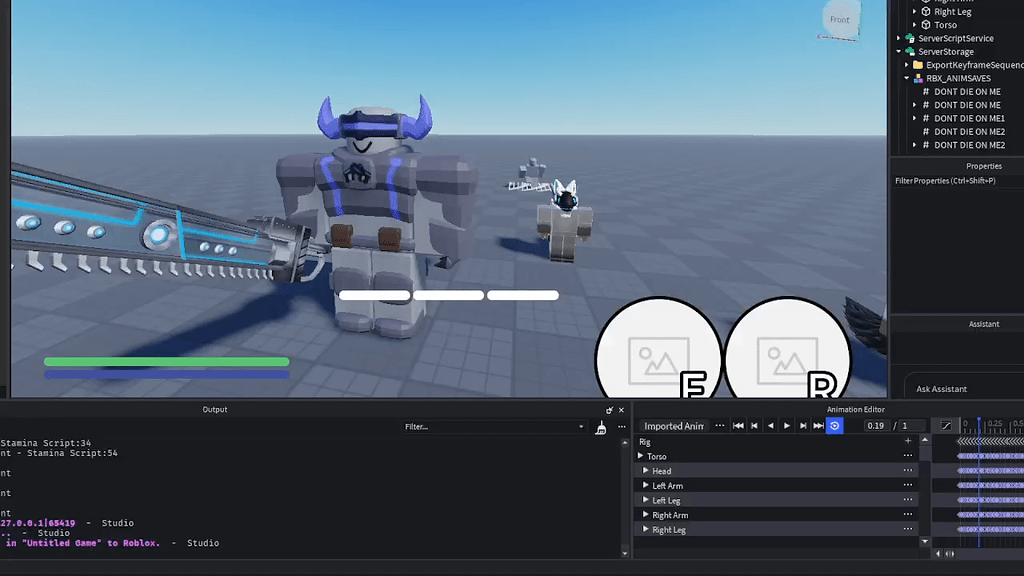Select the ExportKeyframeSequence folder icon
The image size is (1024, 576).
tap(918, 65)
